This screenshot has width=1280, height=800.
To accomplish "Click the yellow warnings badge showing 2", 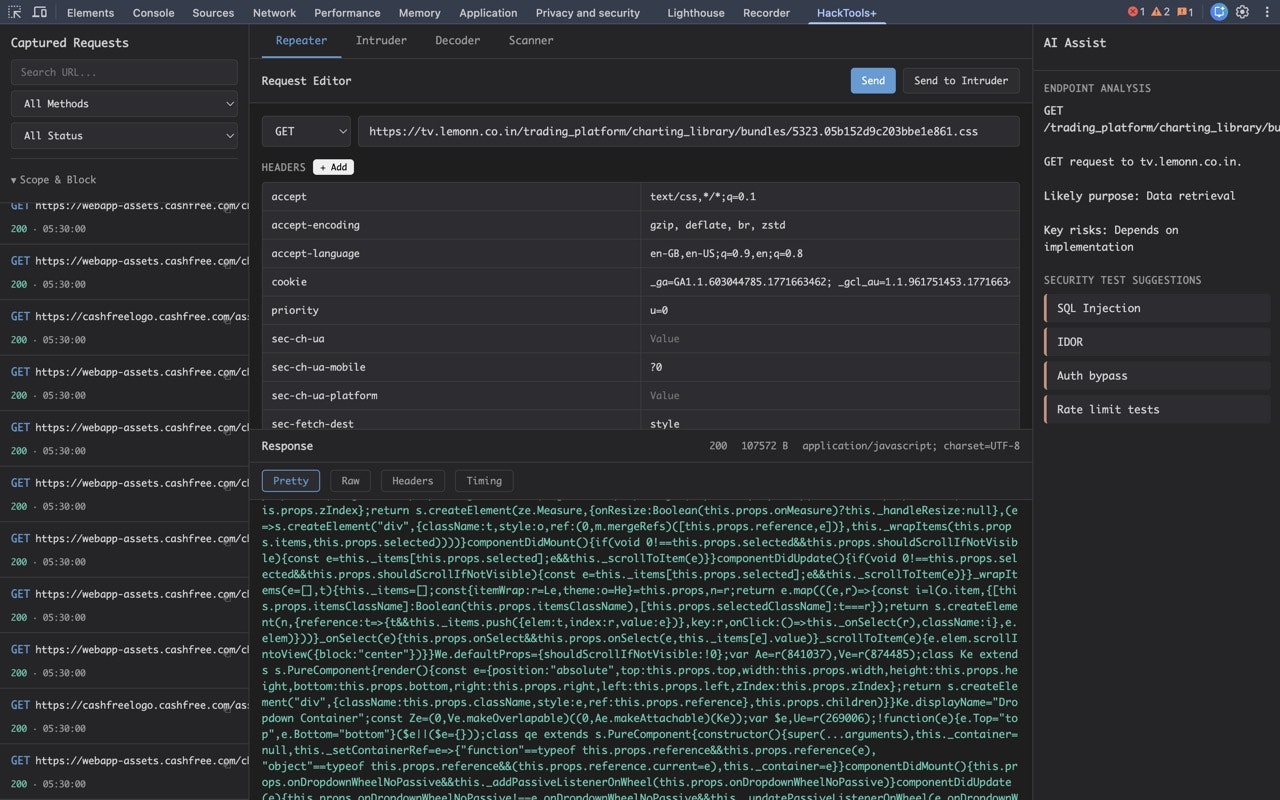I will [x=1158, y=12].
